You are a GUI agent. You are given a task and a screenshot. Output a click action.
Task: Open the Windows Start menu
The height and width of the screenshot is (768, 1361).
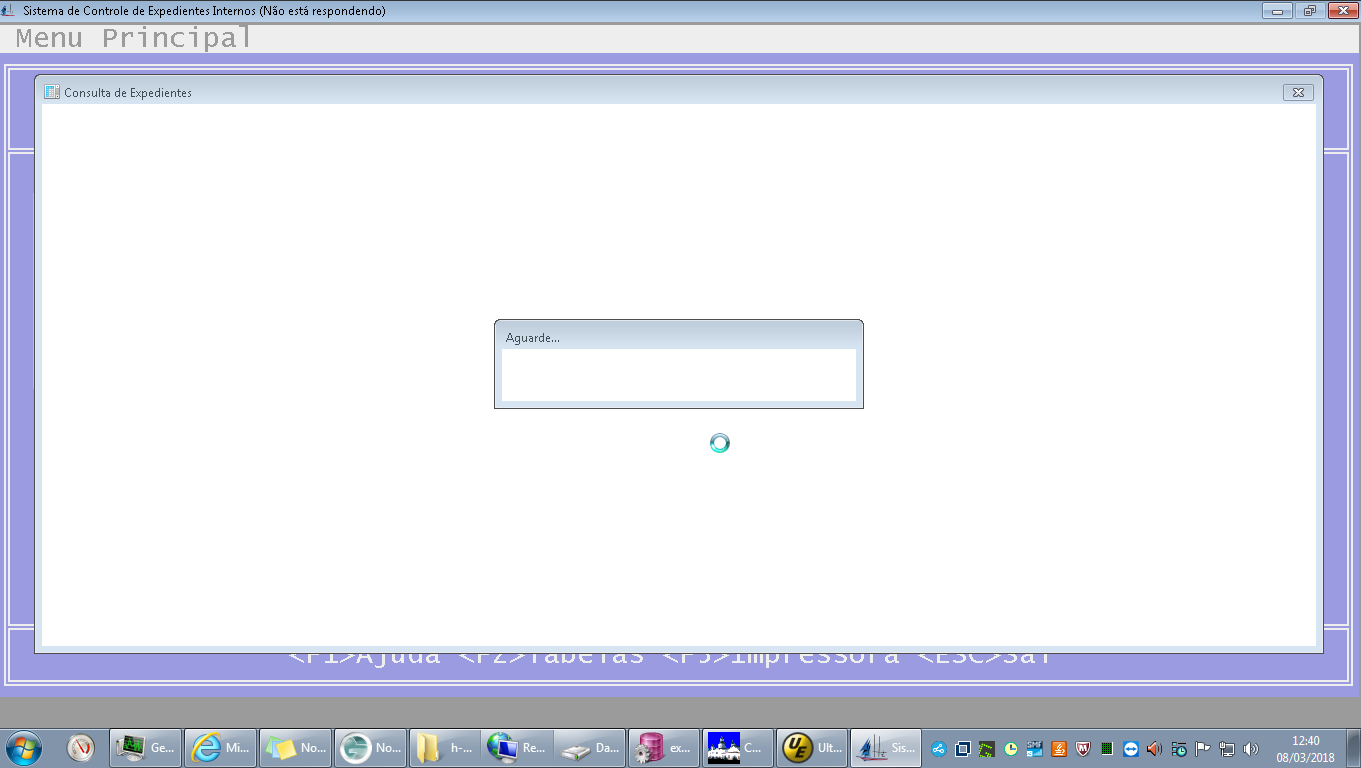(x=24, y=747)
